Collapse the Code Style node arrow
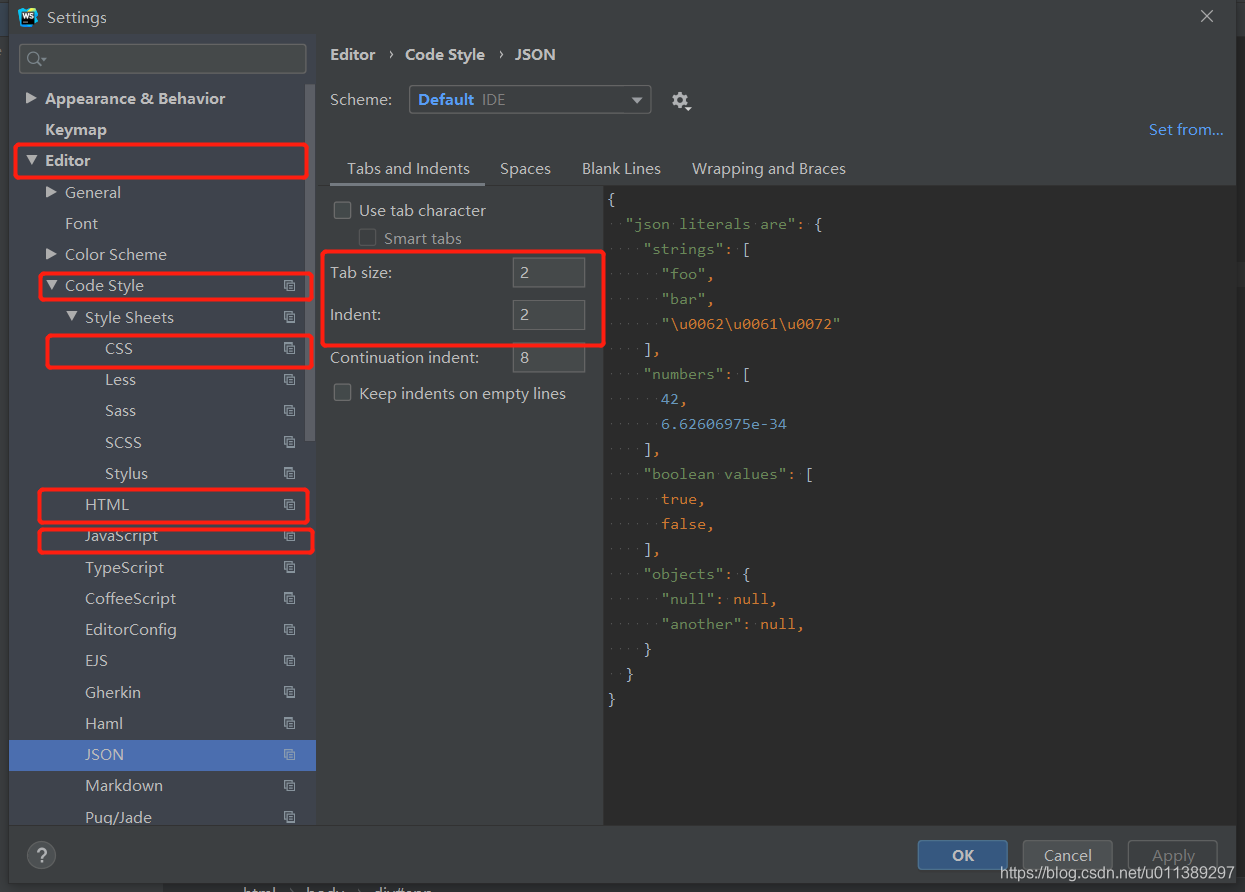Image resolution: width=1245 pixels, height=892 pixels. [x=52, y=286]
